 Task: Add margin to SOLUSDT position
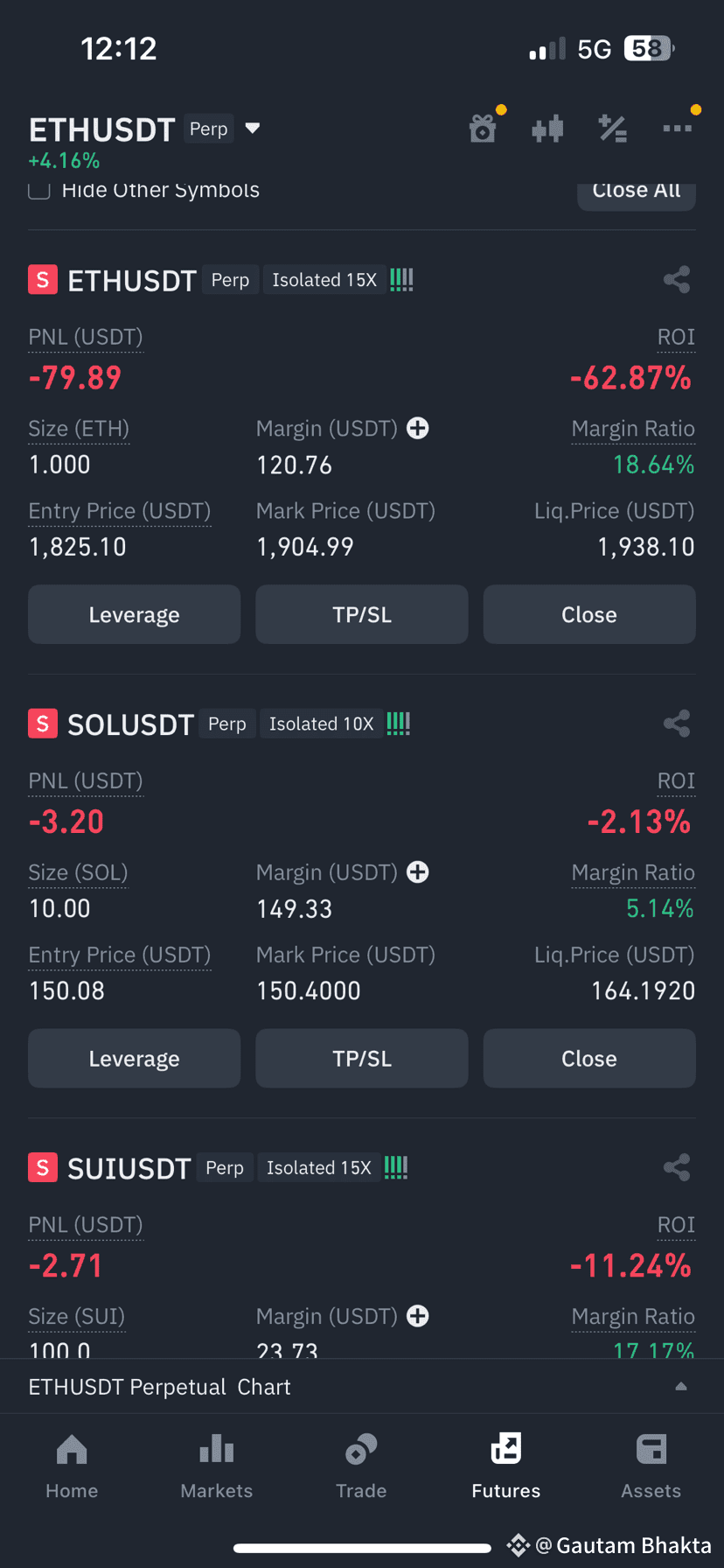418,871
